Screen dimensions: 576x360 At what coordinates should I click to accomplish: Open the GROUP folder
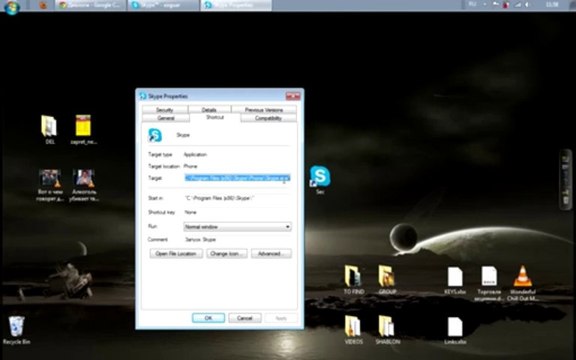pyautogui.click(x=387, y=280)
